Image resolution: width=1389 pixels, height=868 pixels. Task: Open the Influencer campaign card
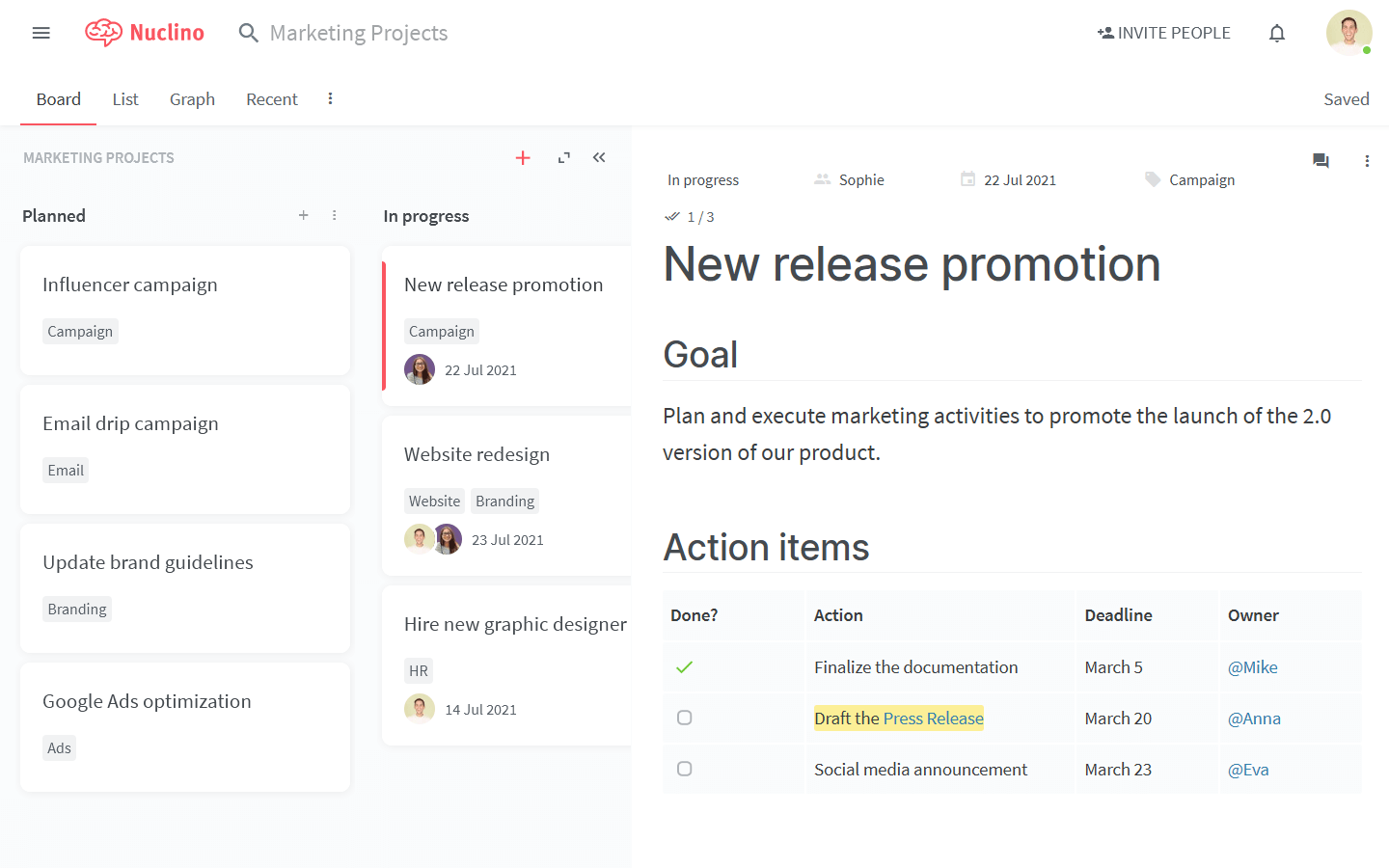(185, 311)
